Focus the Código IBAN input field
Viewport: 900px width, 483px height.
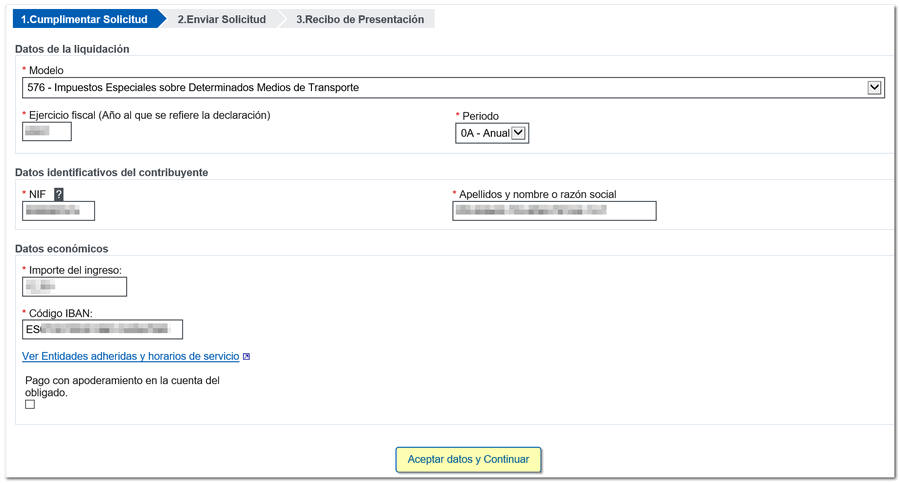[x=102, y=330]
